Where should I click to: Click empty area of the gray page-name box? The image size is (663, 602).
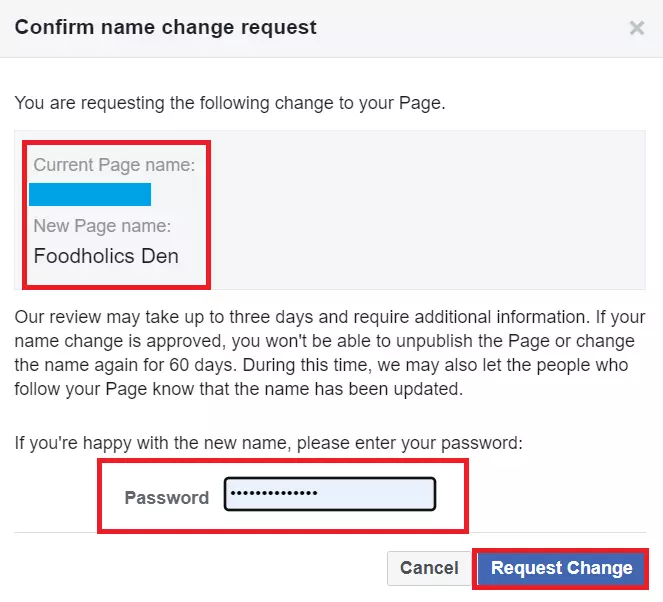click(430, 210)
